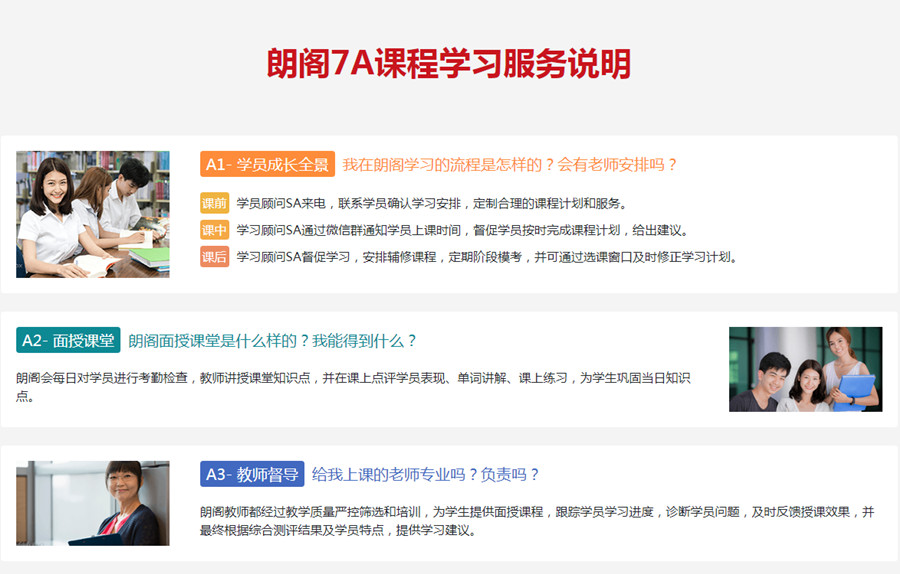Click the open book in the A1 photo

(94, 264)
